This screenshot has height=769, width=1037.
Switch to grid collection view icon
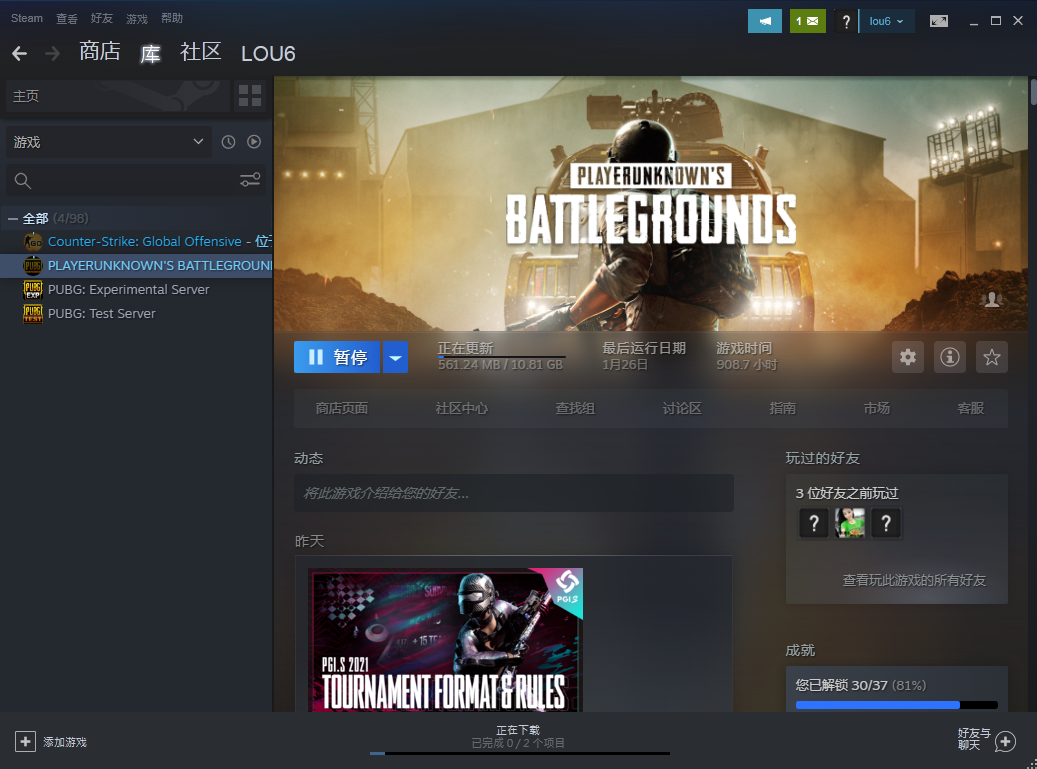249,96
